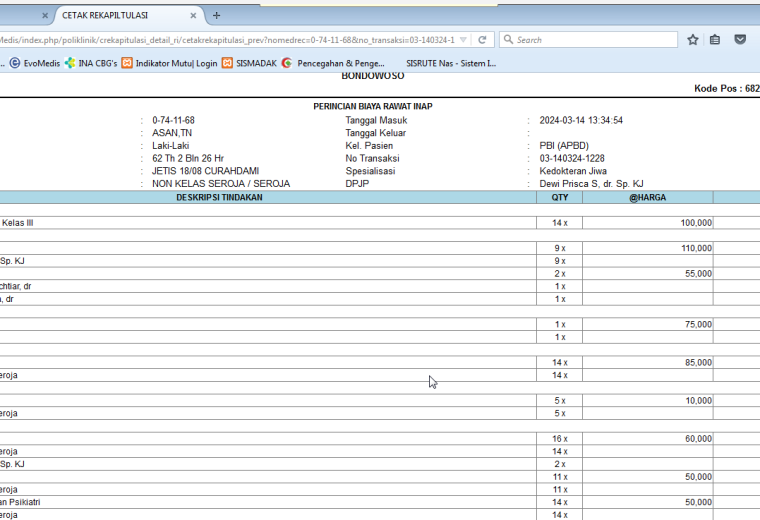Close the CETAK REKAPILTULASI tab

[193, 16]
